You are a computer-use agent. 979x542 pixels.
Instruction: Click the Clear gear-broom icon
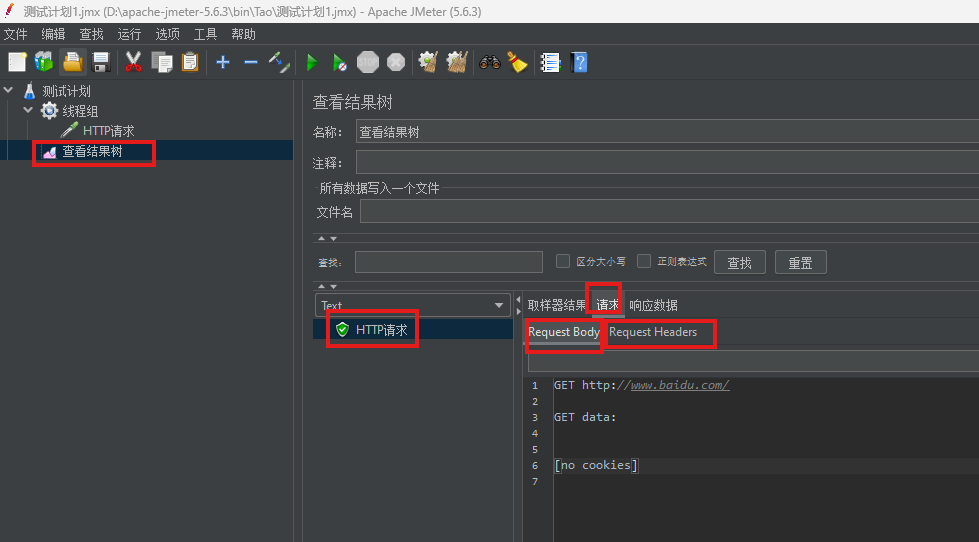[428, 62]
